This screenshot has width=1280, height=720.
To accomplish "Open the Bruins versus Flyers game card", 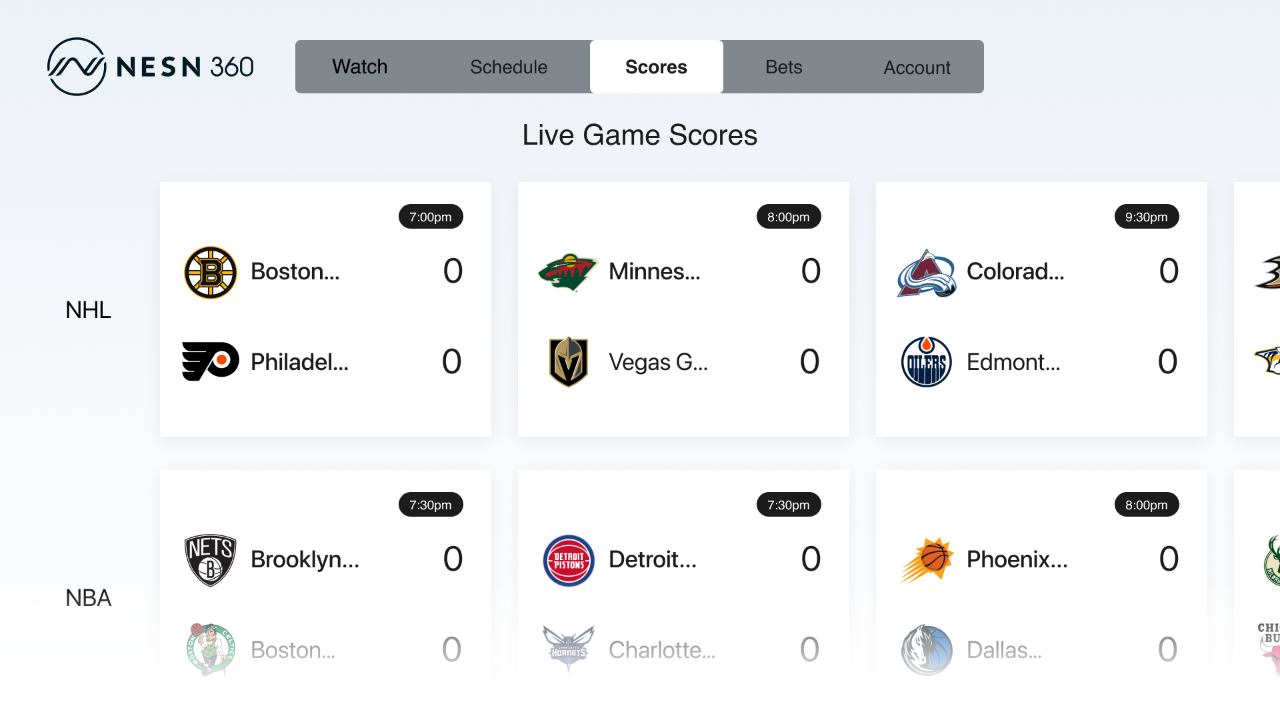I will (x=325, y=309).
